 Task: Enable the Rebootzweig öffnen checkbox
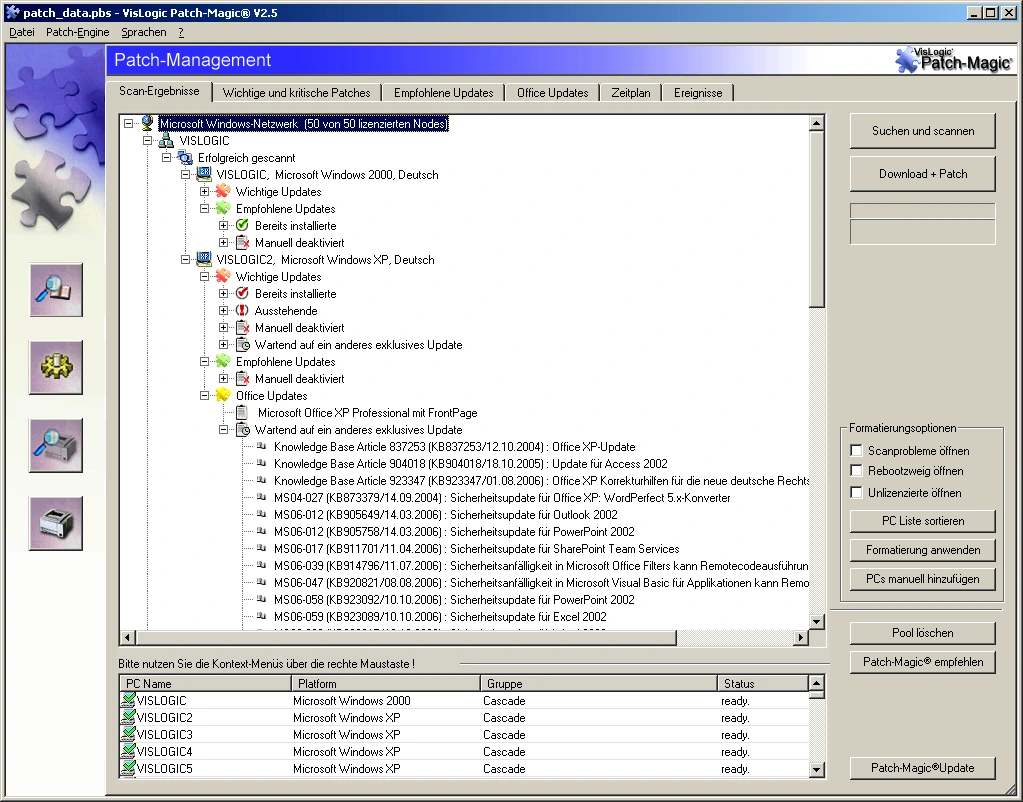(x=857, y=470)
